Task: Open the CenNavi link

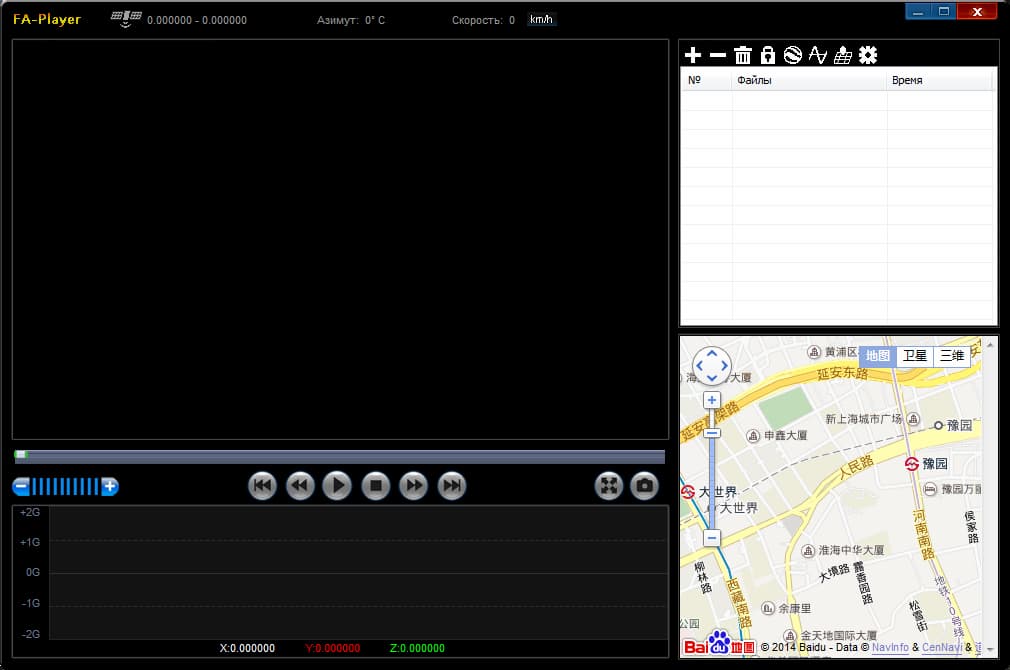Action: 942,647
